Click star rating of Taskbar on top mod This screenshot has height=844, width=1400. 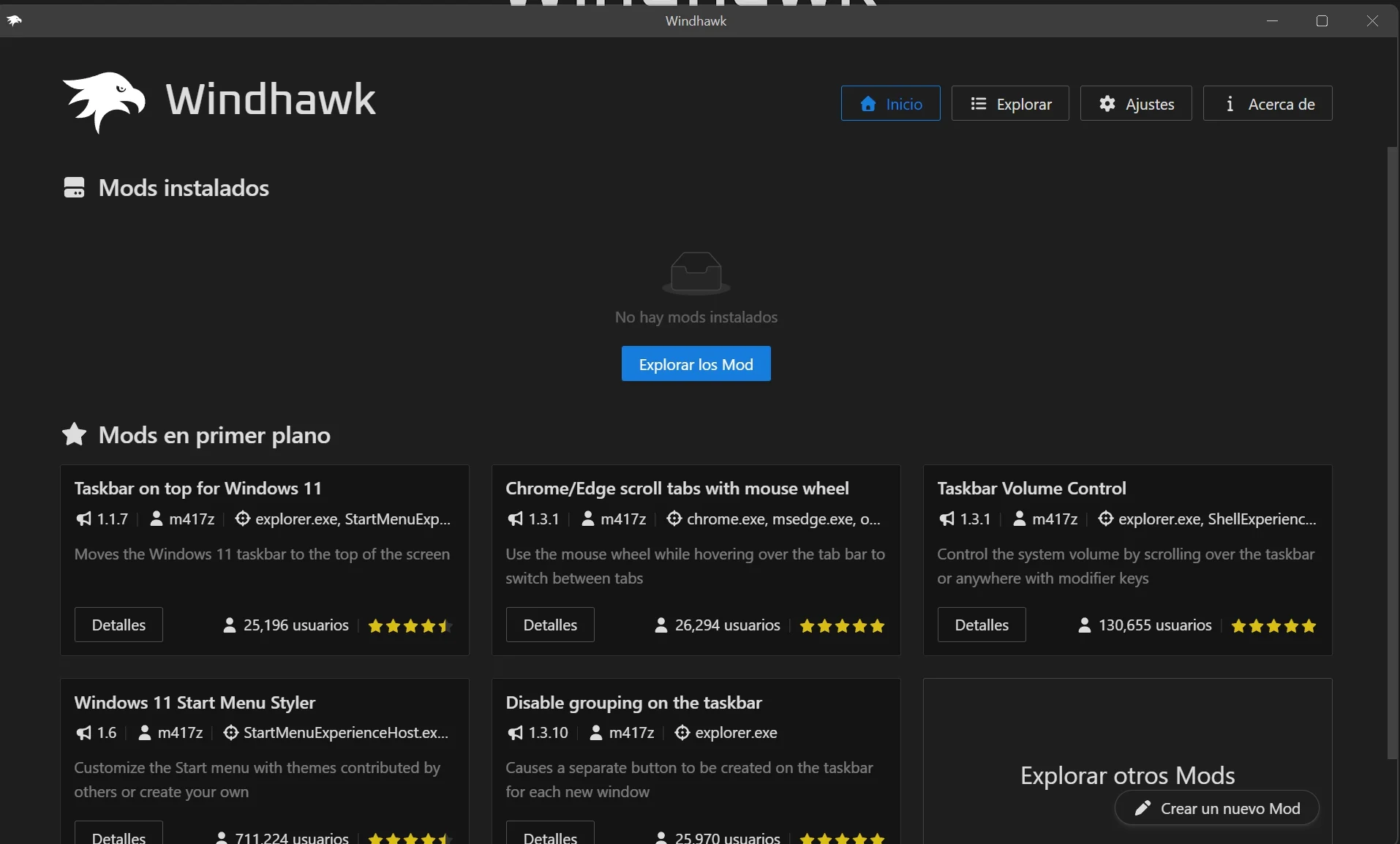[x=410, y=626]
